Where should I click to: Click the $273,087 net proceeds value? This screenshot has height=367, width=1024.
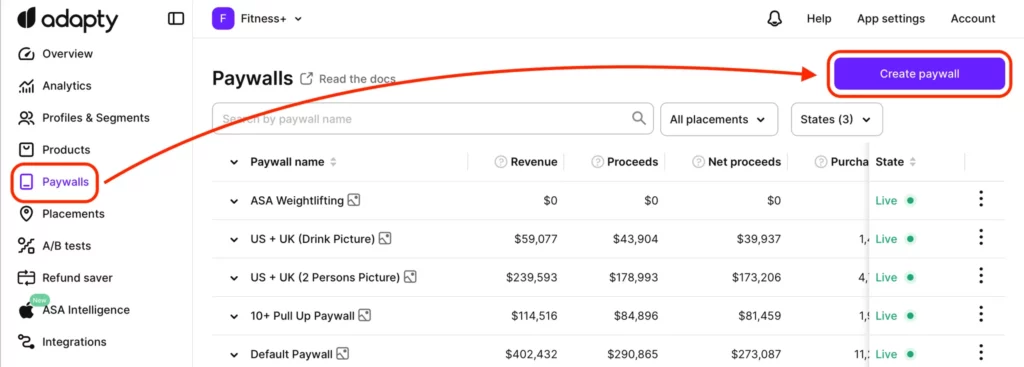[x=755, y=355]
